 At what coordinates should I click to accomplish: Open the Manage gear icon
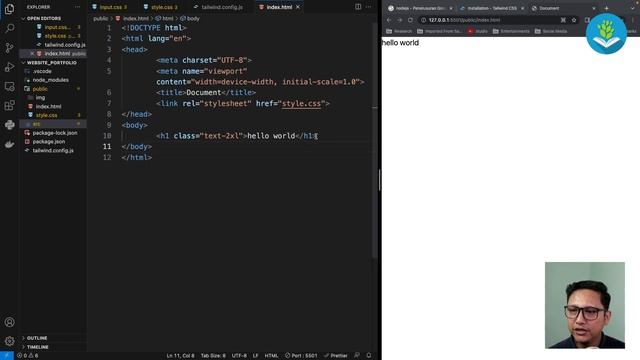[x=9, y=341]
